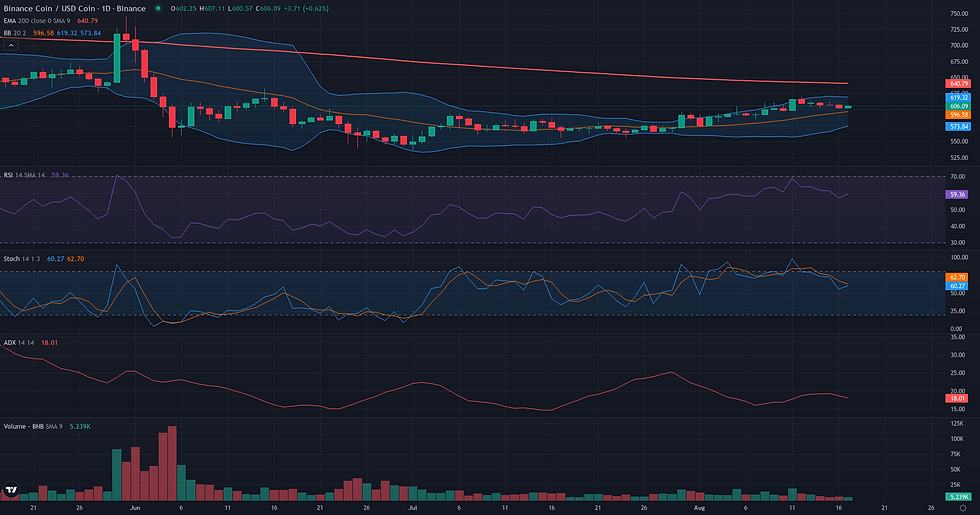Click the 18.01 value in ADX legend
Image resolution: width=980 pixels, height=515 pixels.
point(49,342)
